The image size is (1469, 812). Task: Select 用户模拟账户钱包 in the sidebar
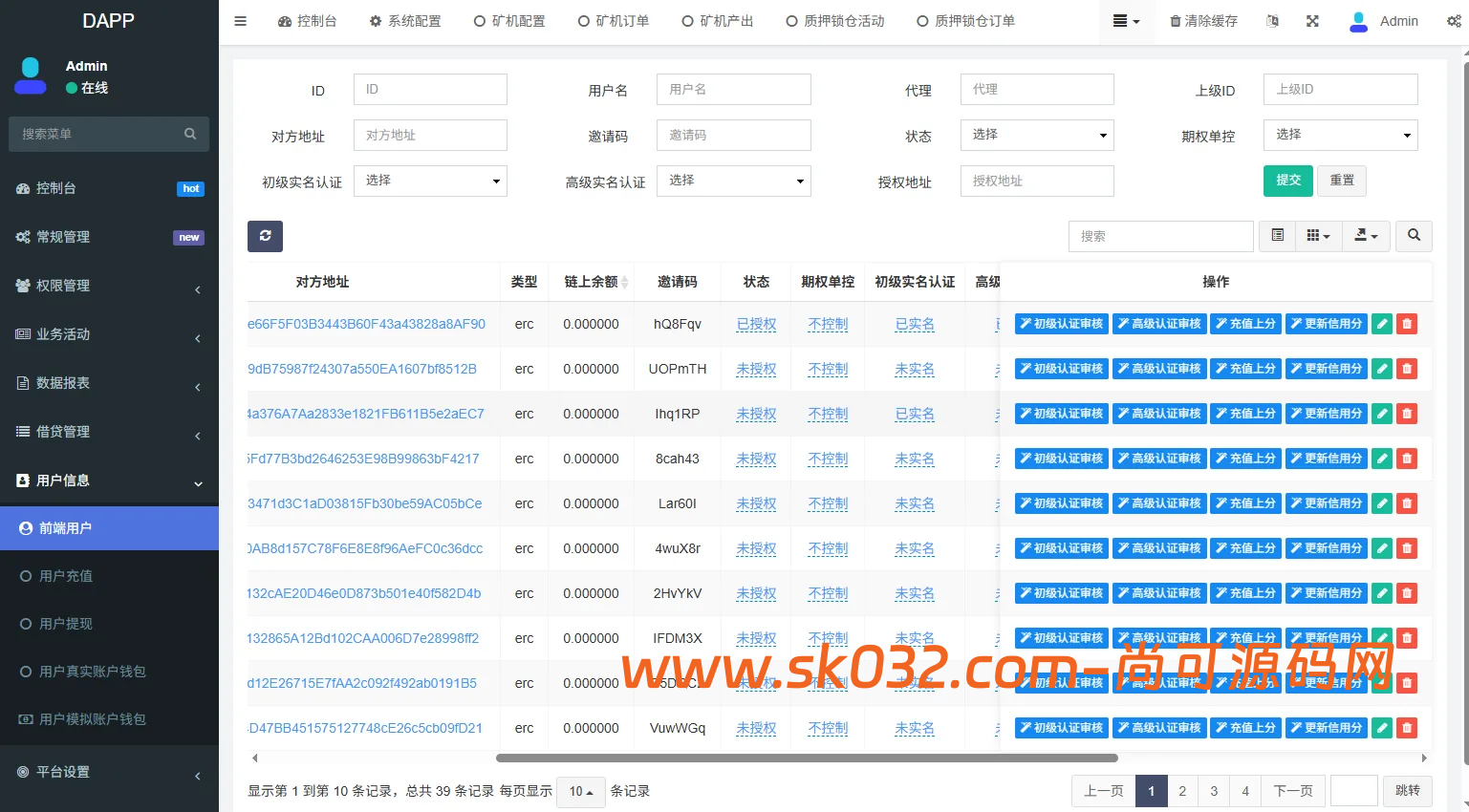[x=109, y=719]
